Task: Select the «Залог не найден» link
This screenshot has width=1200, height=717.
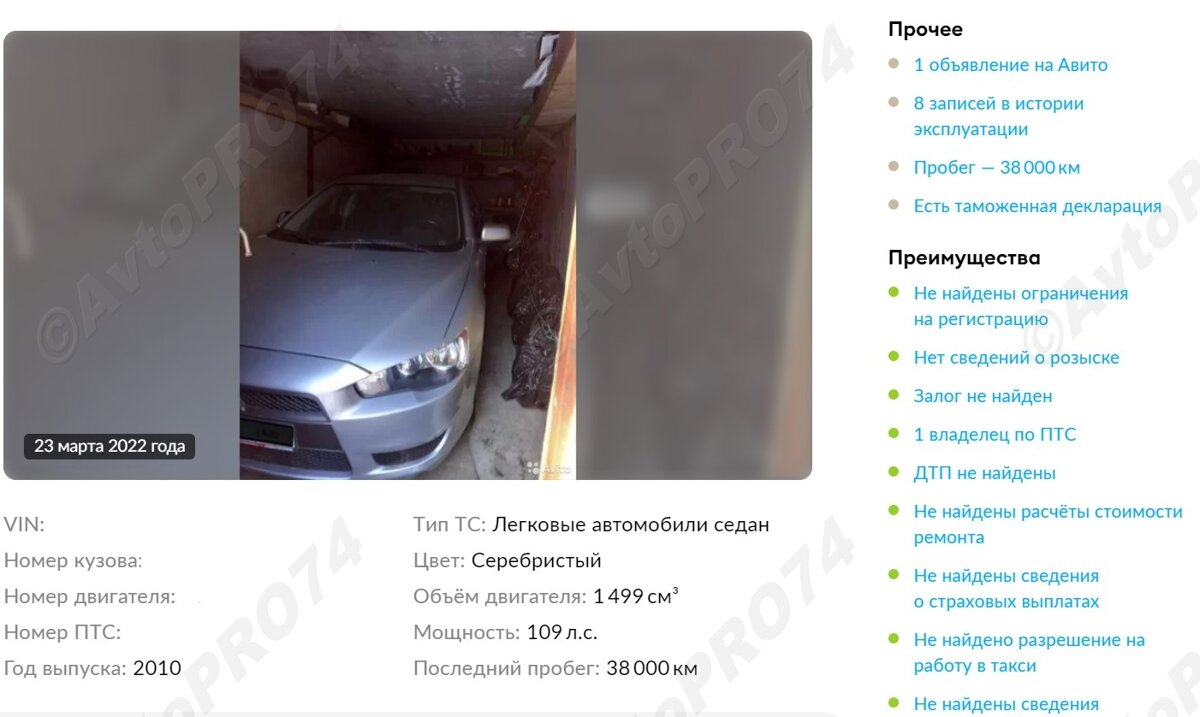Action: point(982,396)
